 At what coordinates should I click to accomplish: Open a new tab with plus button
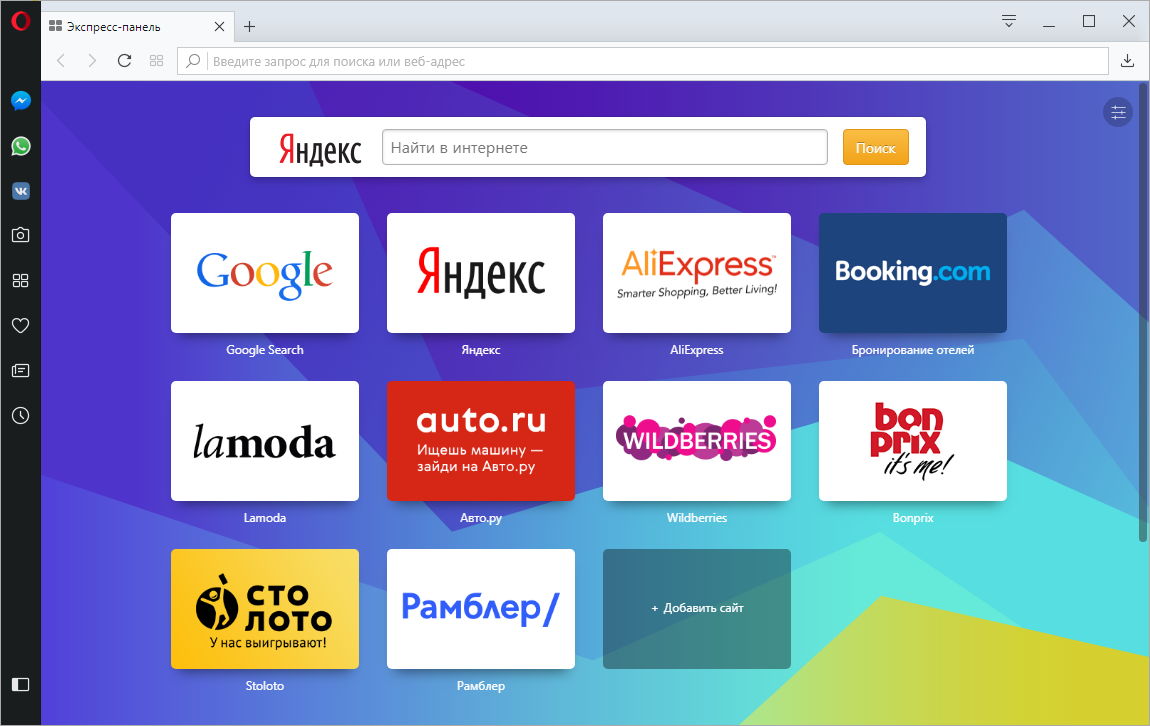pyautogui.click(x=249, y=26)
